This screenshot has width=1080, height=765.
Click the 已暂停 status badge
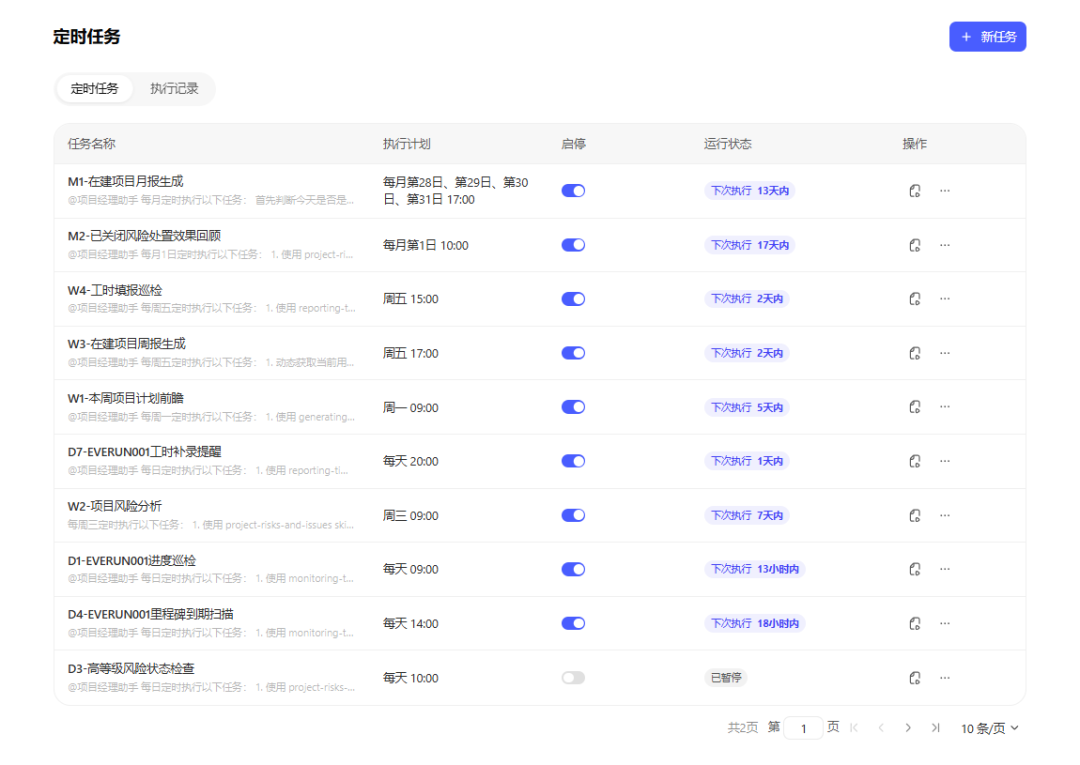pyautogui.click(x=726, y=678)
